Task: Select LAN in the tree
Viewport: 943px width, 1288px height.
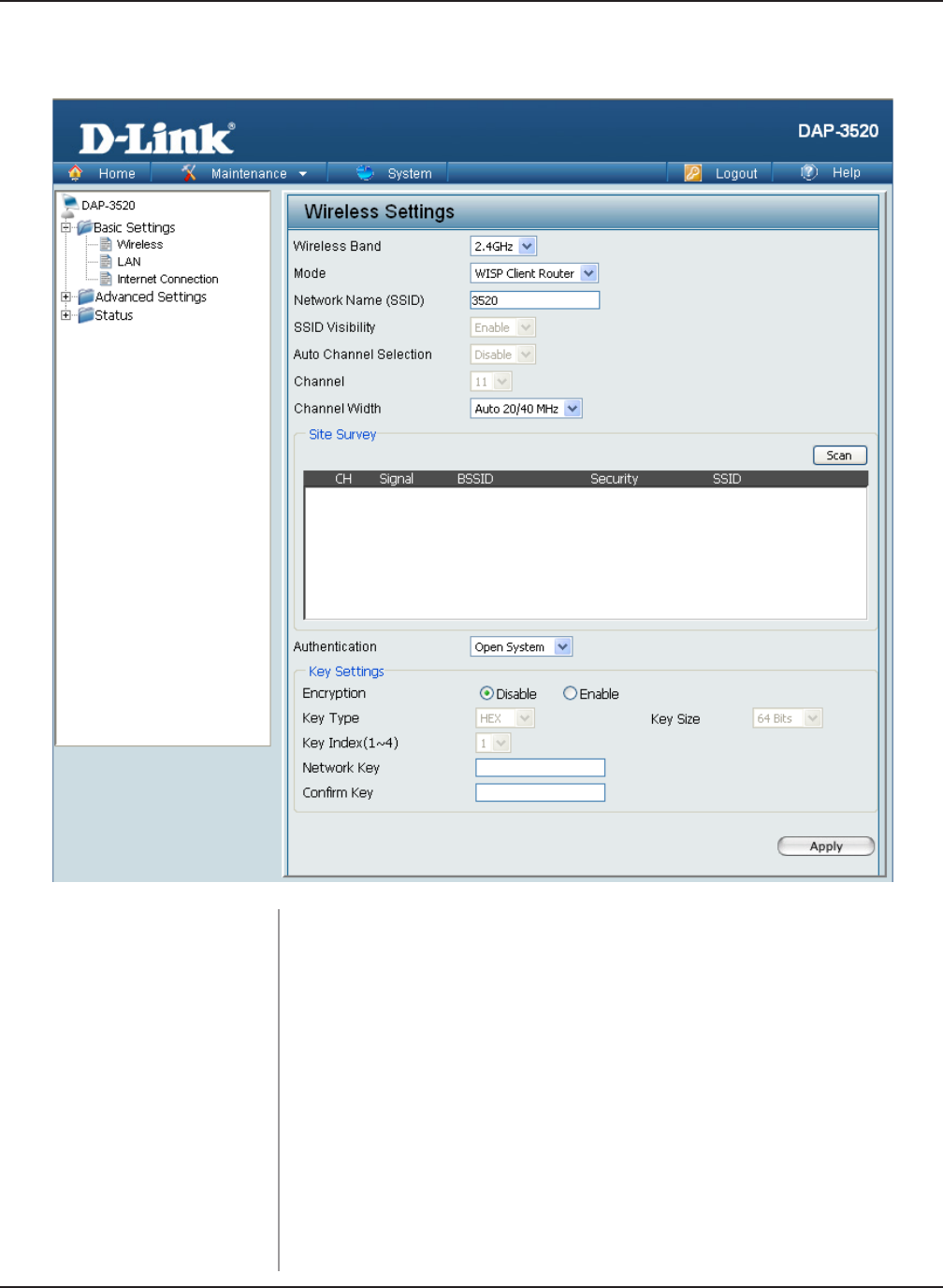Action: (129, 262)
